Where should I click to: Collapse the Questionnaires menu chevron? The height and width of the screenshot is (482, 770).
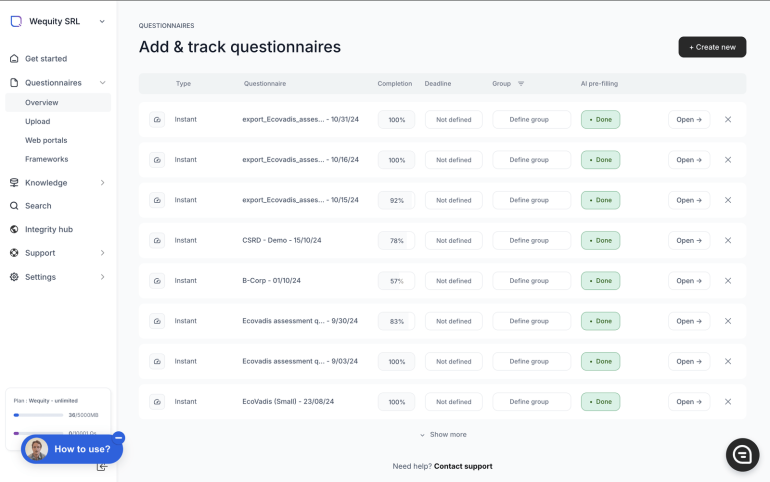tap(102, 83)
